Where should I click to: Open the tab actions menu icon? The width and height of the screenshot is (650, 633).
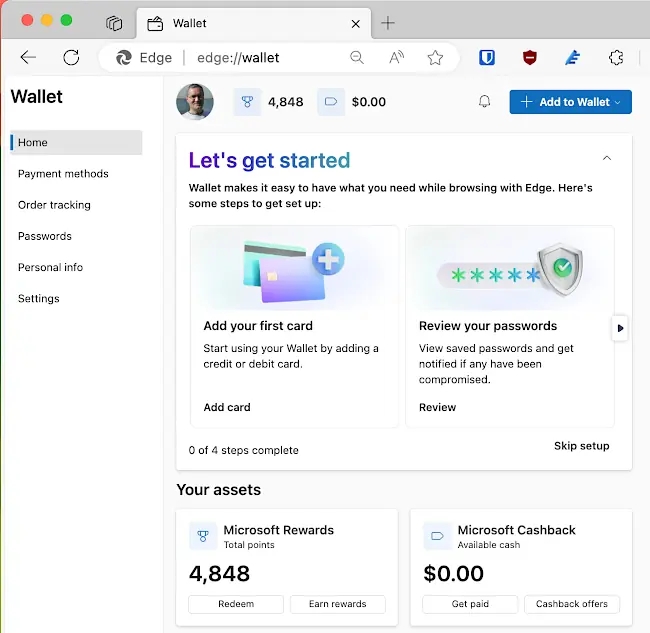pos(114,23)
